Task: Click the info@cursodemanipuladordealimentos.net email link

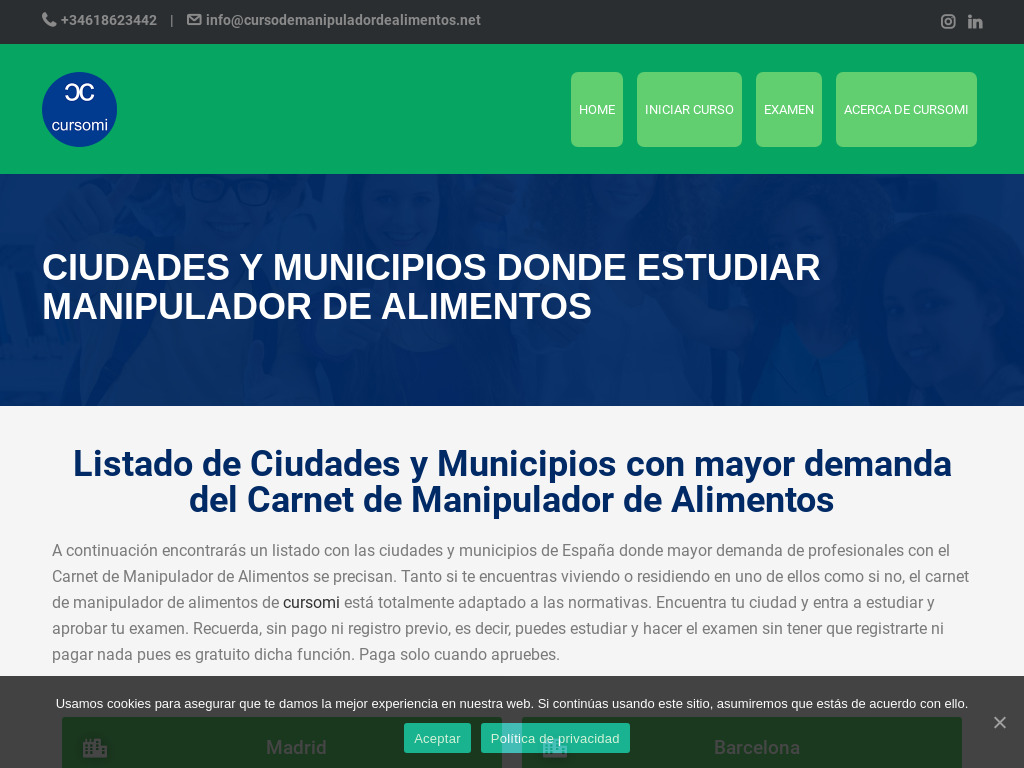Action: click(343, 19)
